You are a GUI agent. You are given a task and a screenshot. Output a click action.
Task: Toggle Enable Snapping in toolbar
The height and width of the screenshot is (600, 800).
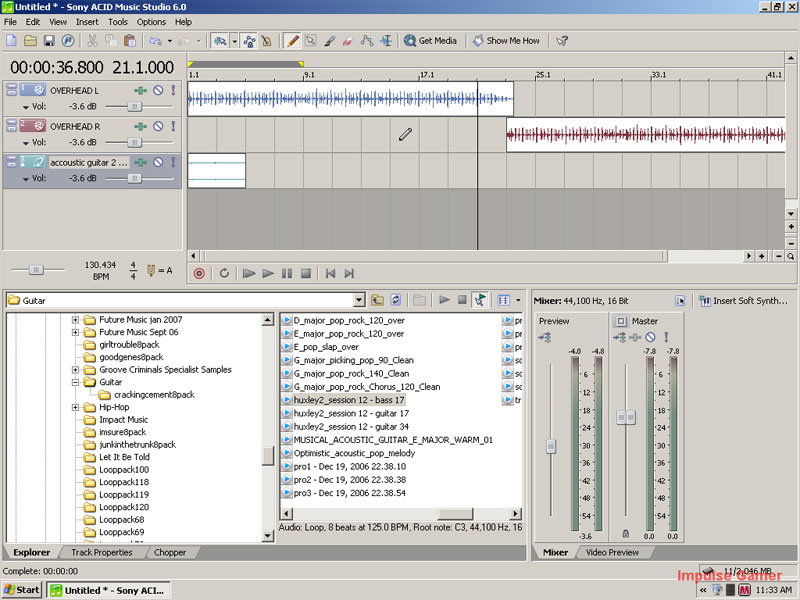[220, 41]
